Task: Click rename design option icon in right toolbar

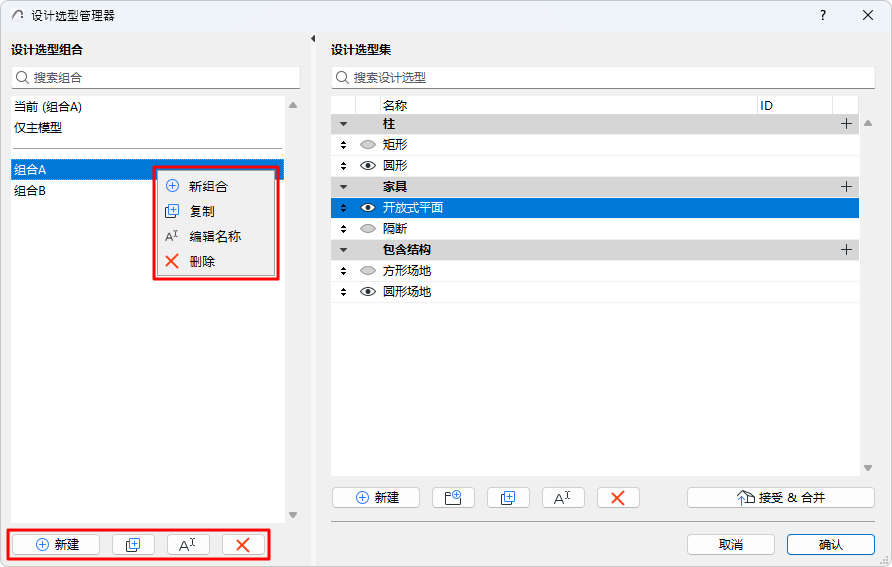Action: click(x=563, y=498)
